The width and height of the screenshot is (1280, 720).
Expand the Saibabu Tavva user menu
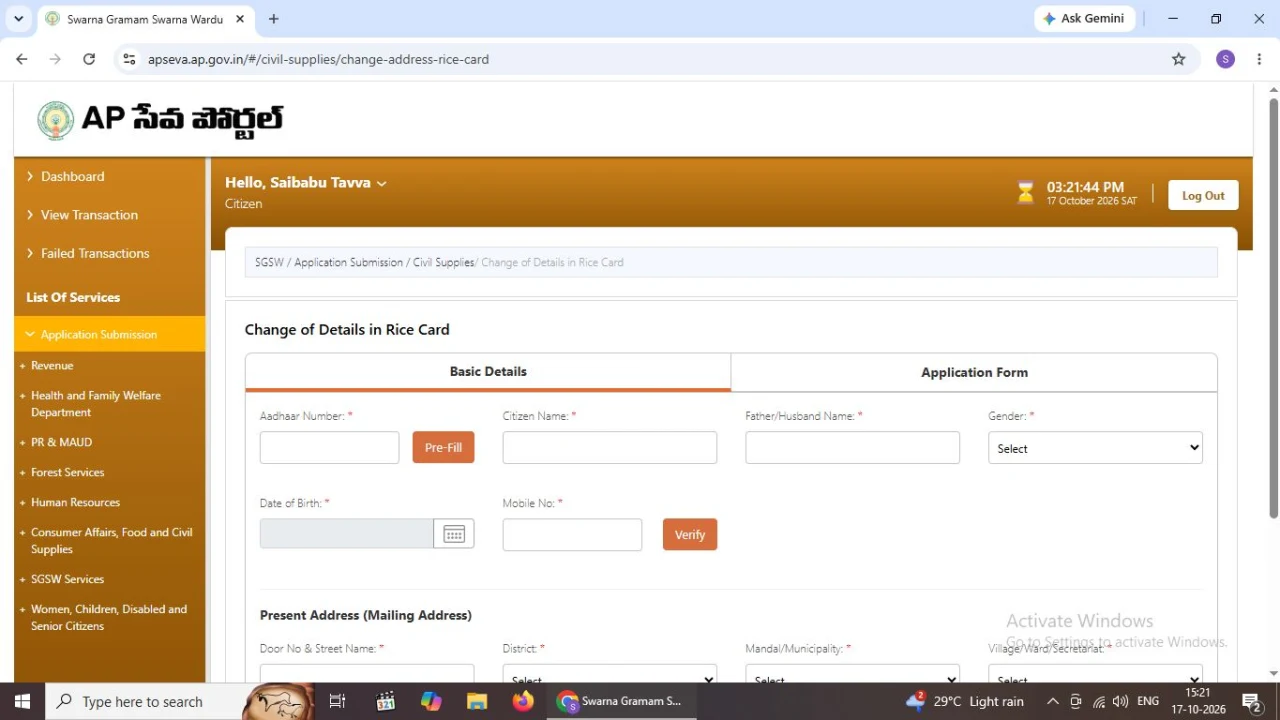[305, 183]
